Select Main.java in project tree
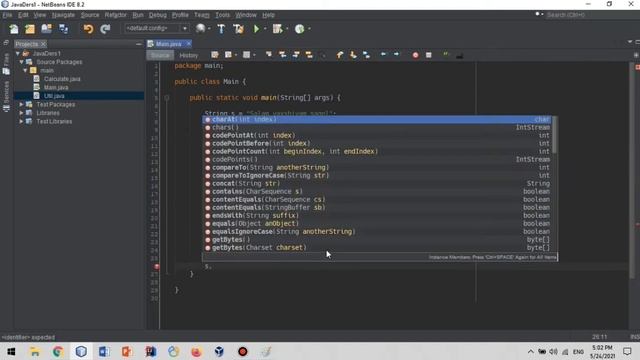 pyautogui.click(x=56, y=87)
